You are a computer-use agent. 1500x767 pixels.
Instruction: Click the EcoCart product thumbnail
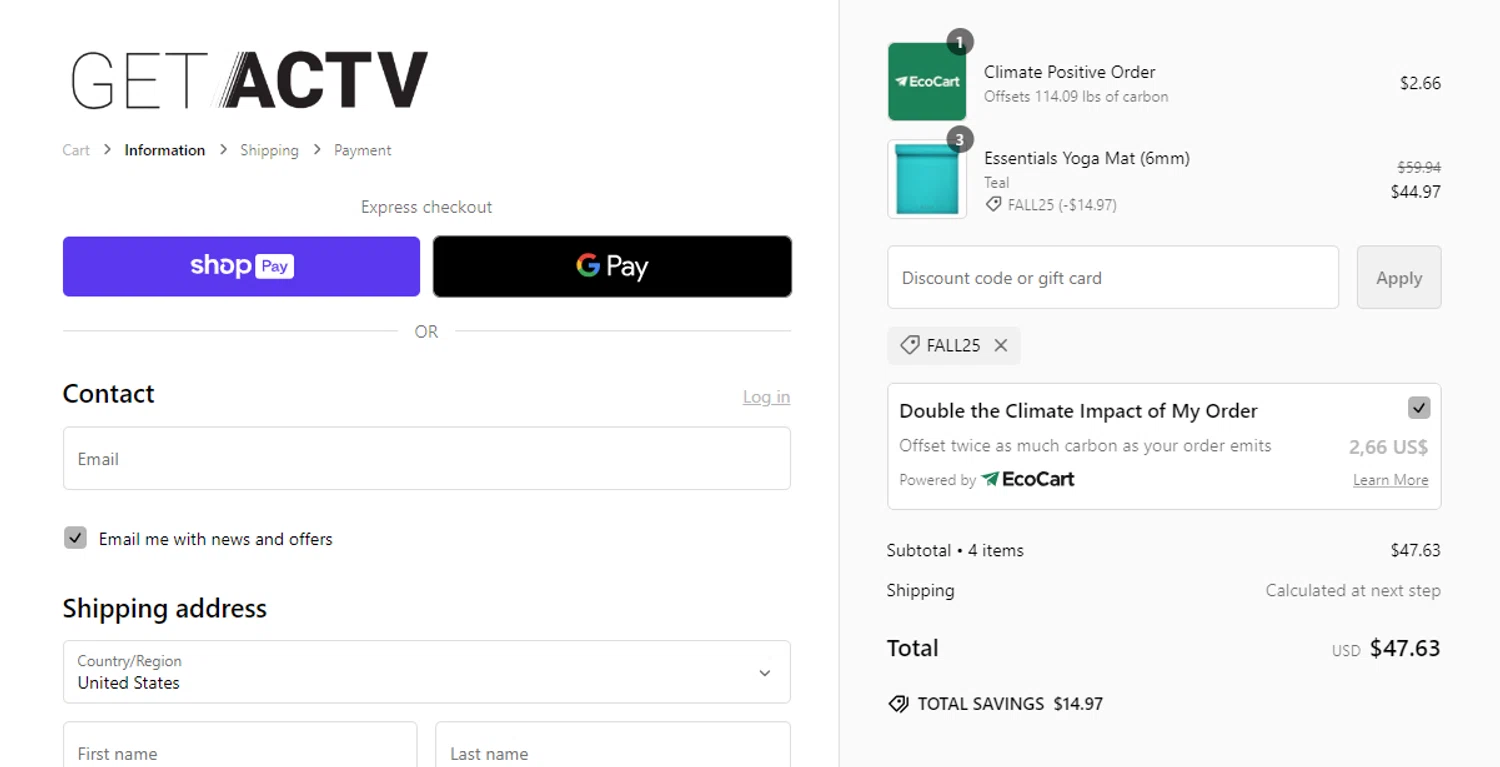927,82
